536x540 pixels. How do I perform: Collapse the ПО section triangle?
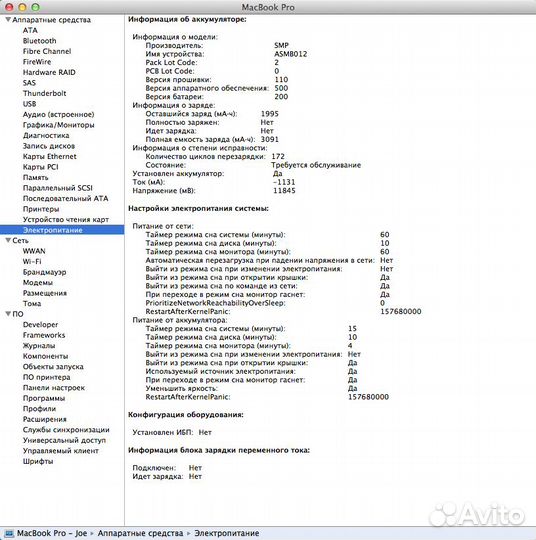click(8, 314)
